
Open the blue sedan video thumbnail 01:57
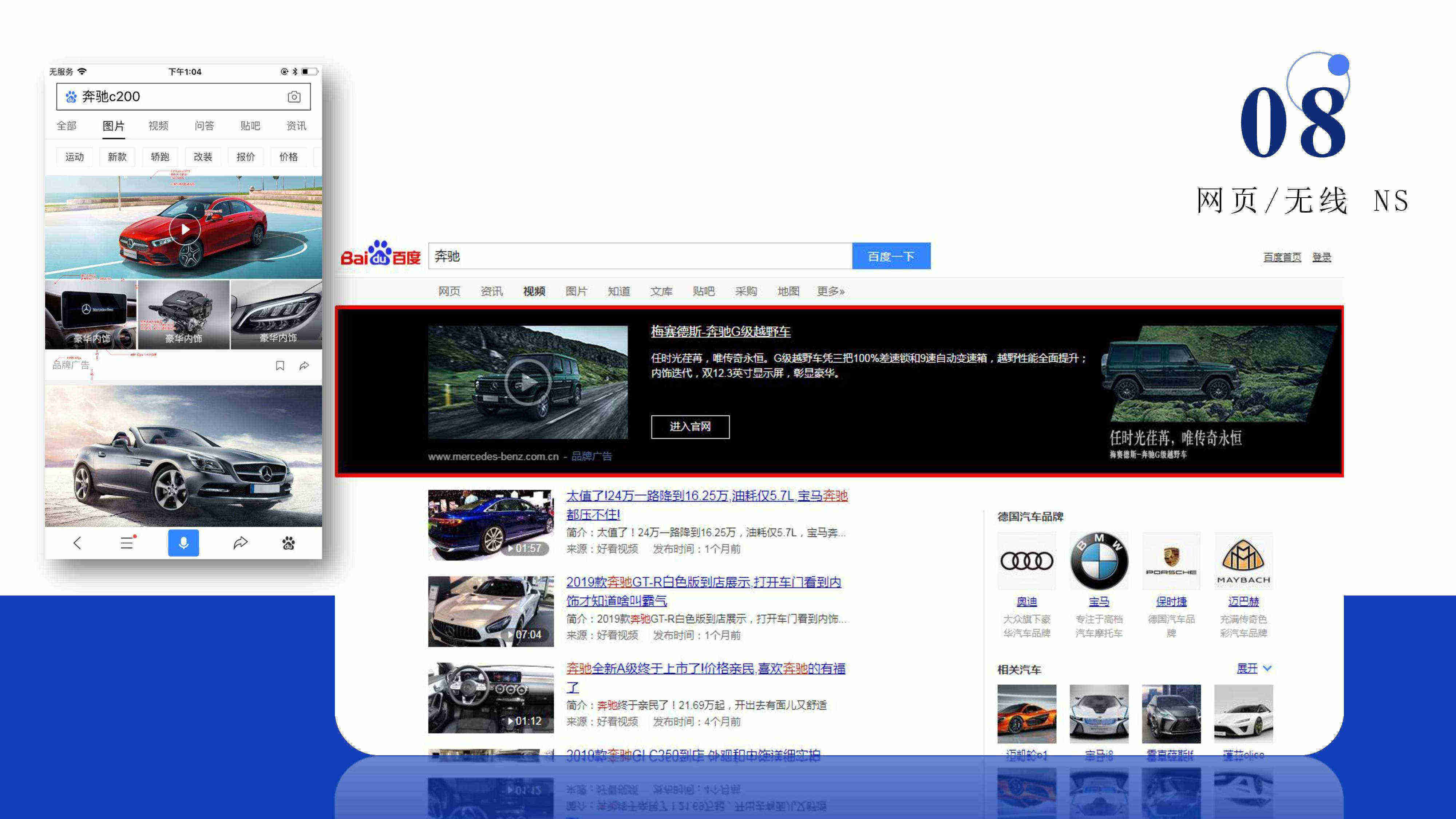coord(491,525)
